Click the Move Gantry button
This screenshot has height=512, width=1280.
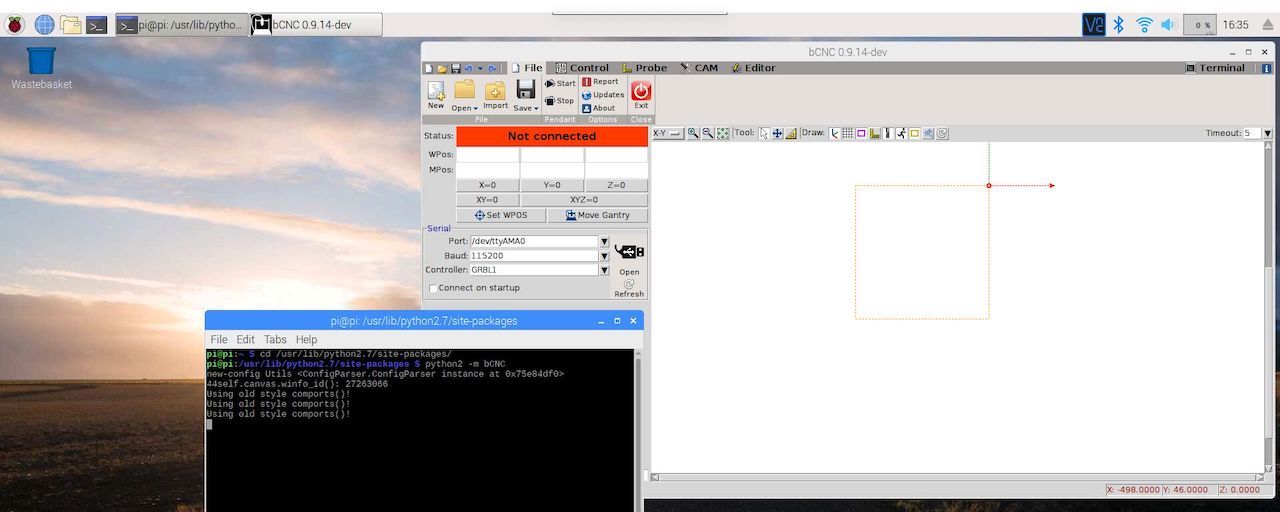[x=597, y=215]
